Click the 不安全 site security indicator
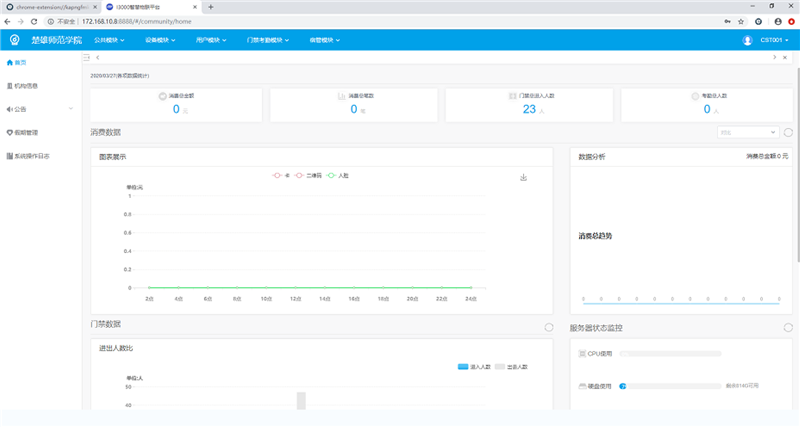The height and width of the screenshot is (427, 800). click(x=62, y=21)
